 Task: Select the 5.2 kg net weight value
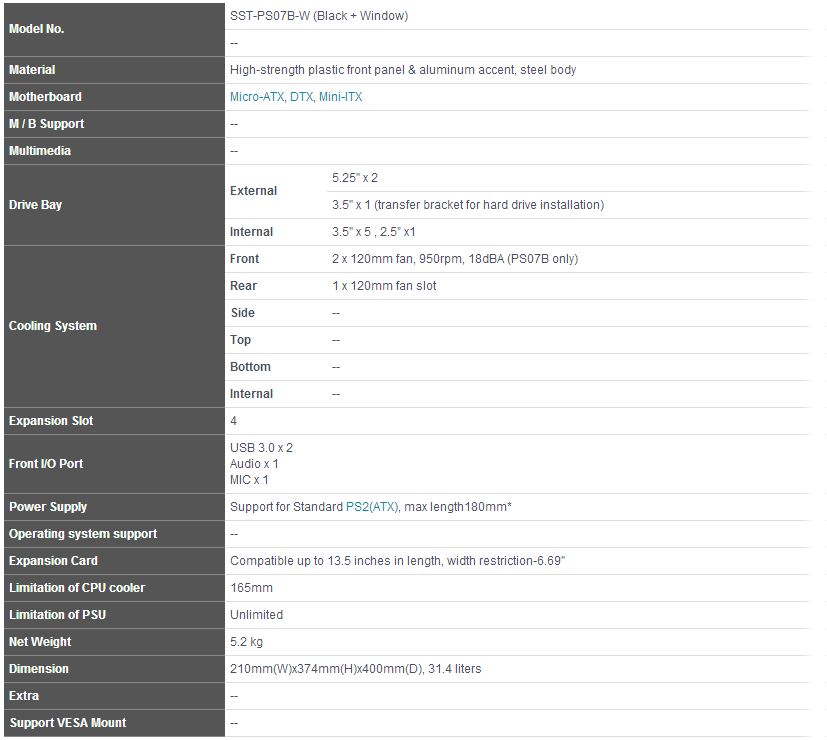click(x=247, y=642)
